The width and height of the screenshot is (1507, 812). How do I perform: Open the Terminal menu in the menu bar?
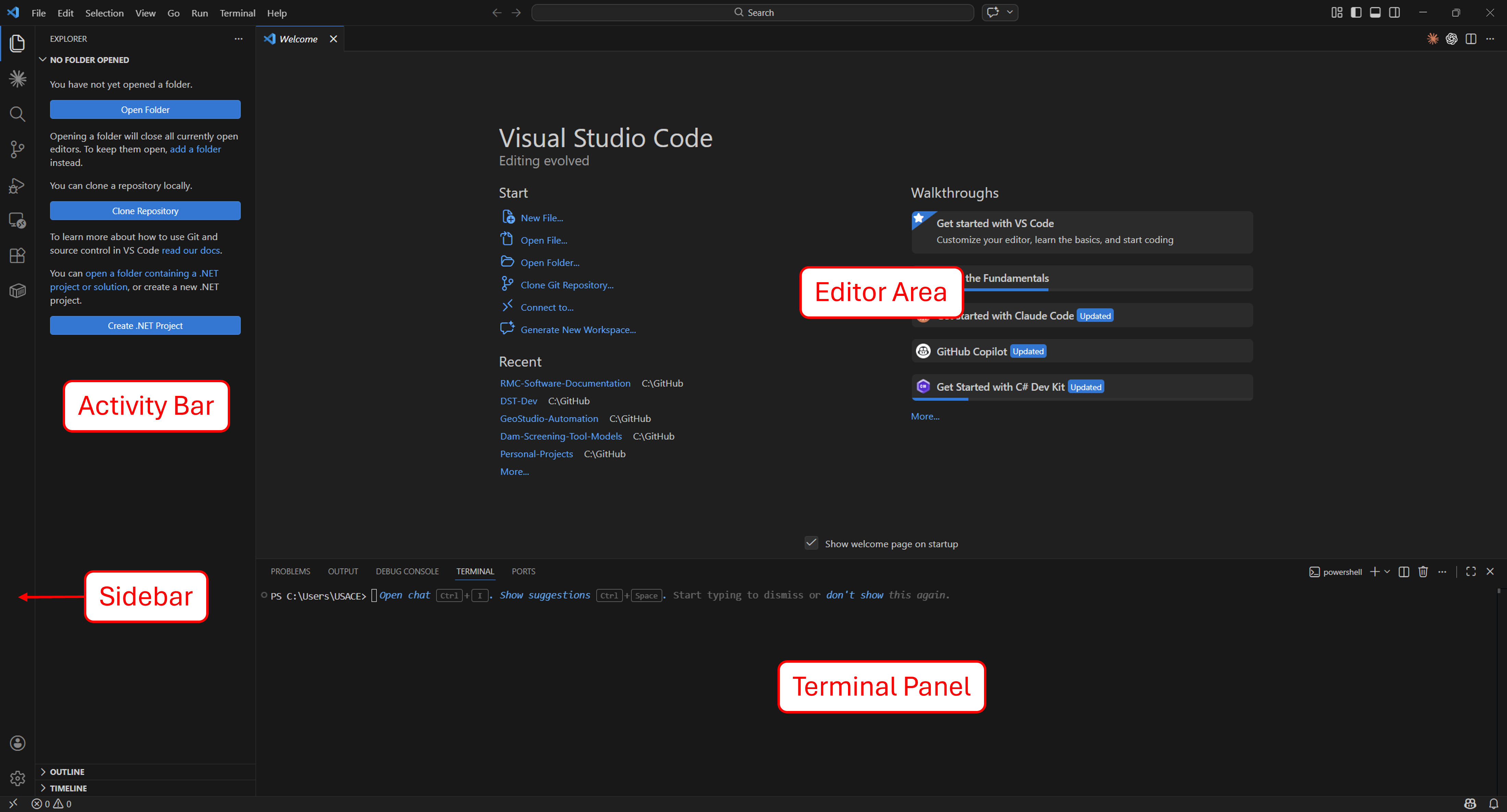(237, 13)
